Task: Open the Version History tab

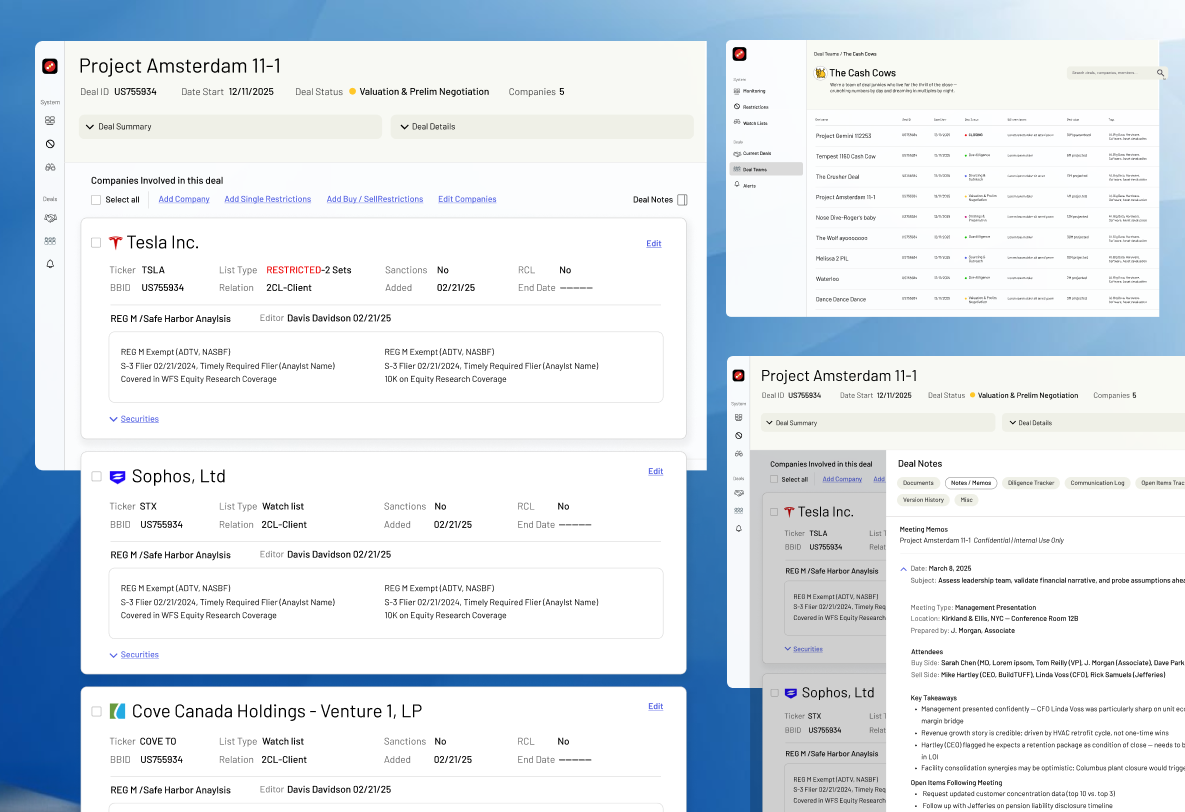Action: (x=924, y=500)
